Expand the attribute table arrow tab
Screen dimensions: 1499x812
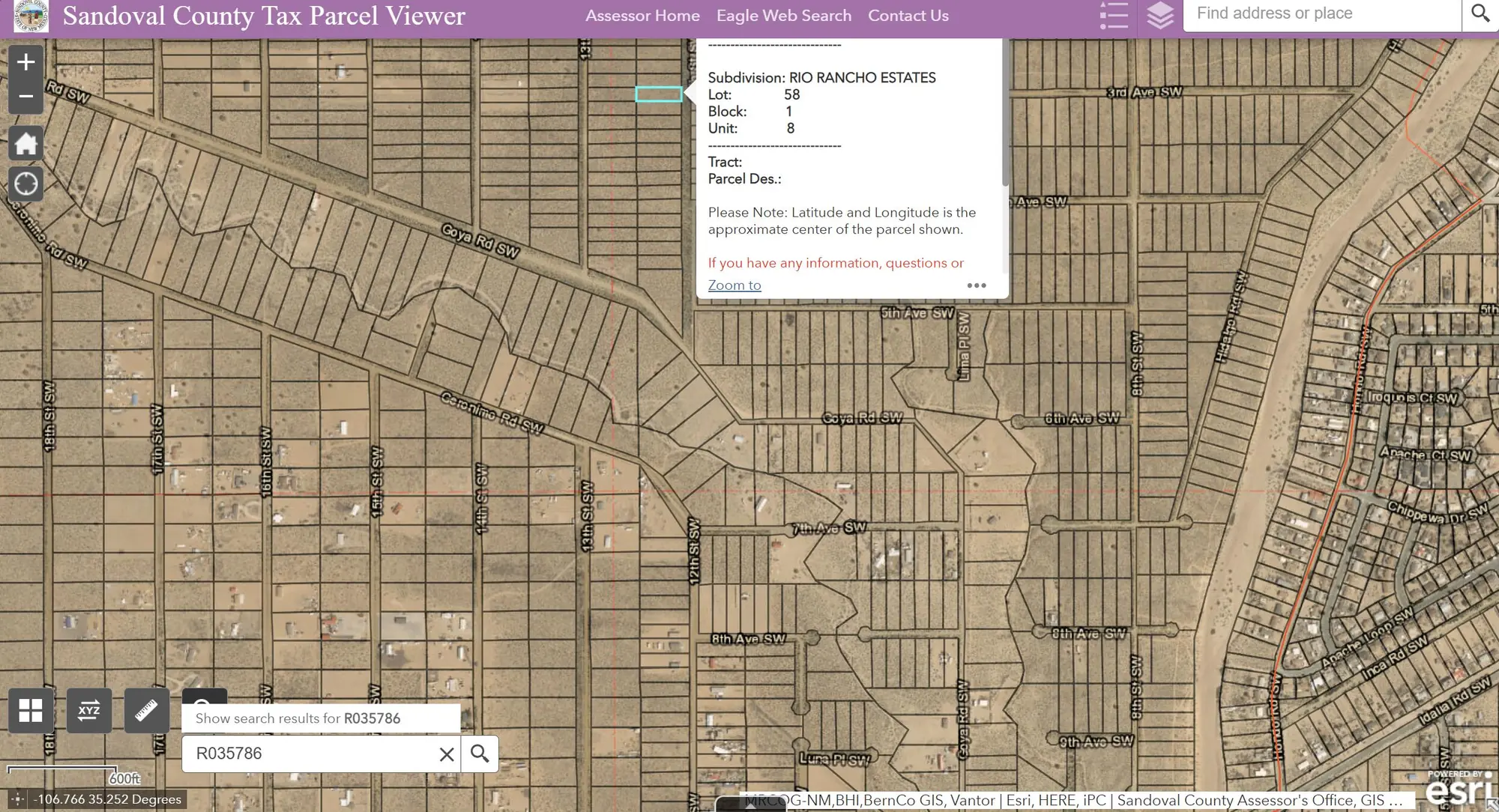[749, 805]
